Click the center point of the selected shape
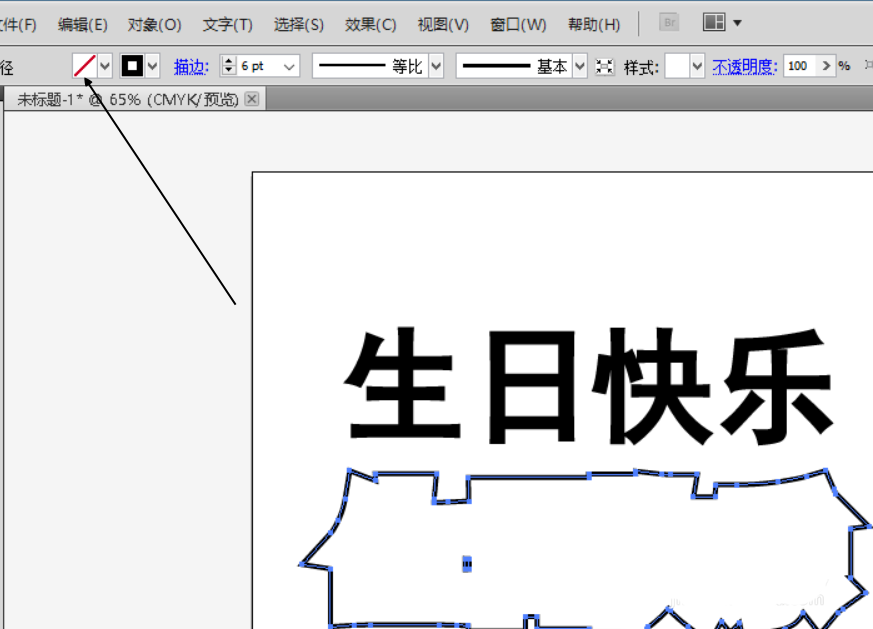This screenshot has height=629, width=873. (x=467, y=564)
